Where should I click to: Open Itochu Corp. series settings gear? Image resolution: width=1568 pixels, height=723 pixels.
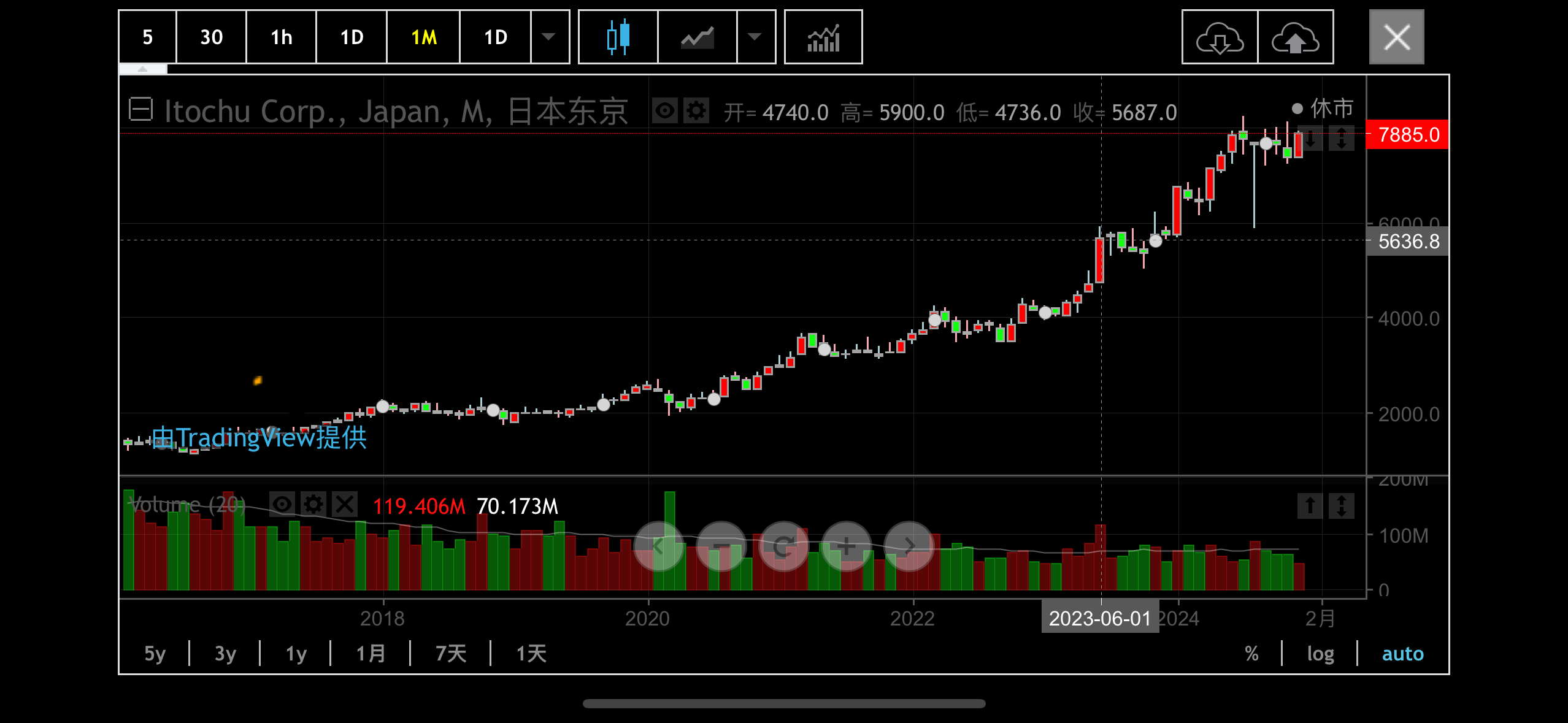[696, 111]
